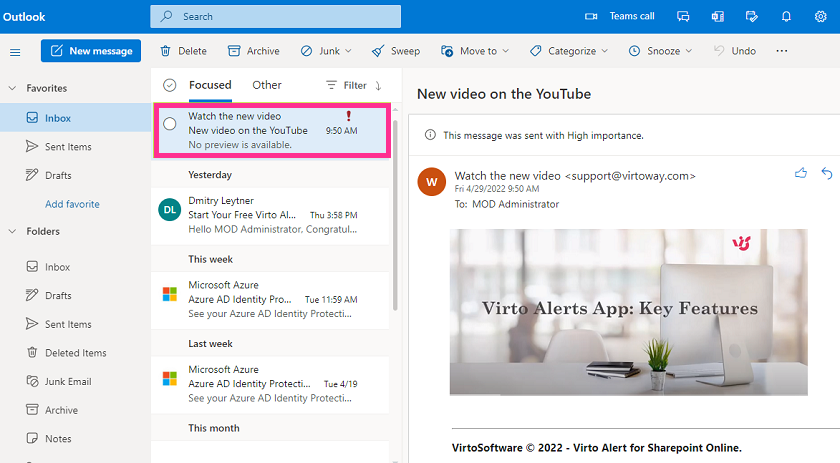Click the sender avatar W
Screen dimensions: 840x463
click(432, 182)
